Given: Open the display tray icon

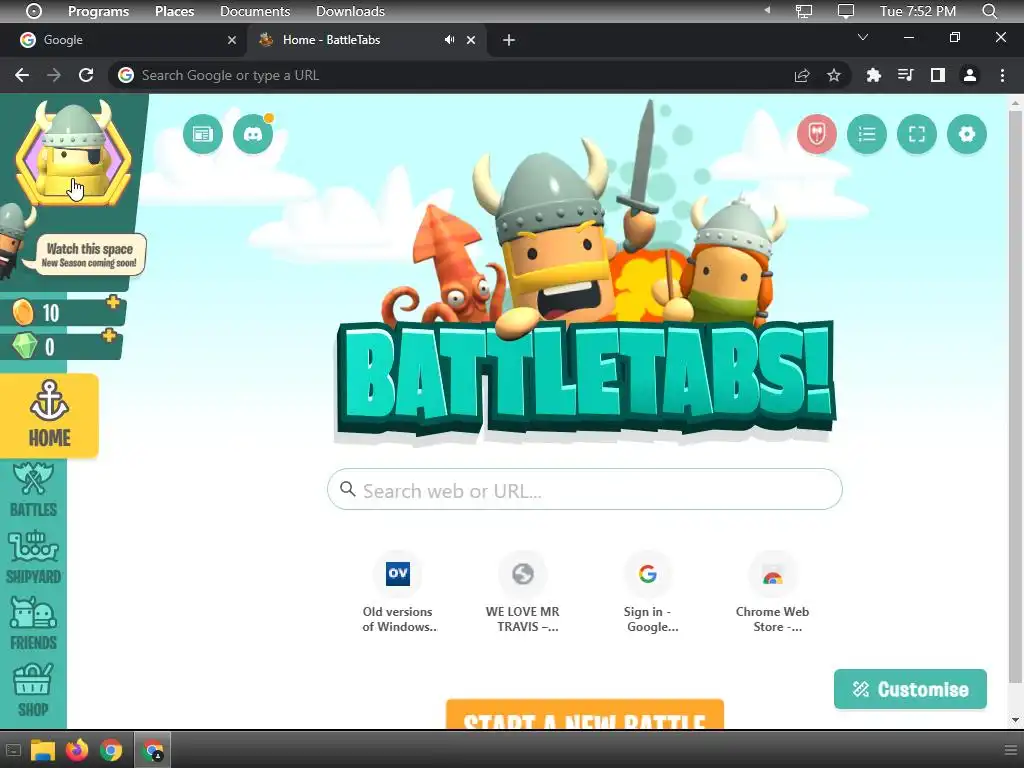Looking at the screenshot, I should tap(846, 11).
